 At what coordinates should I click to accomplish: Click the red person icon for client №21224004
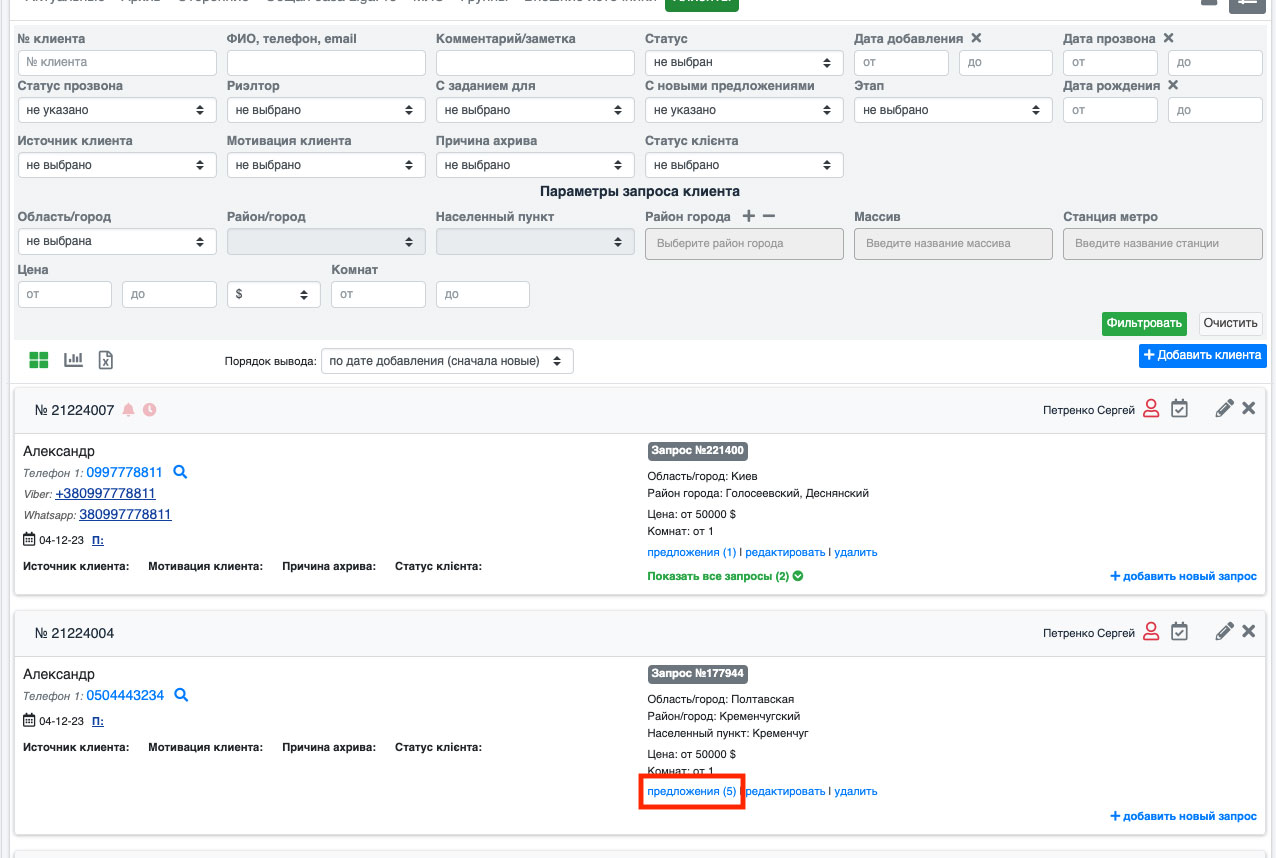point(1151,632)
